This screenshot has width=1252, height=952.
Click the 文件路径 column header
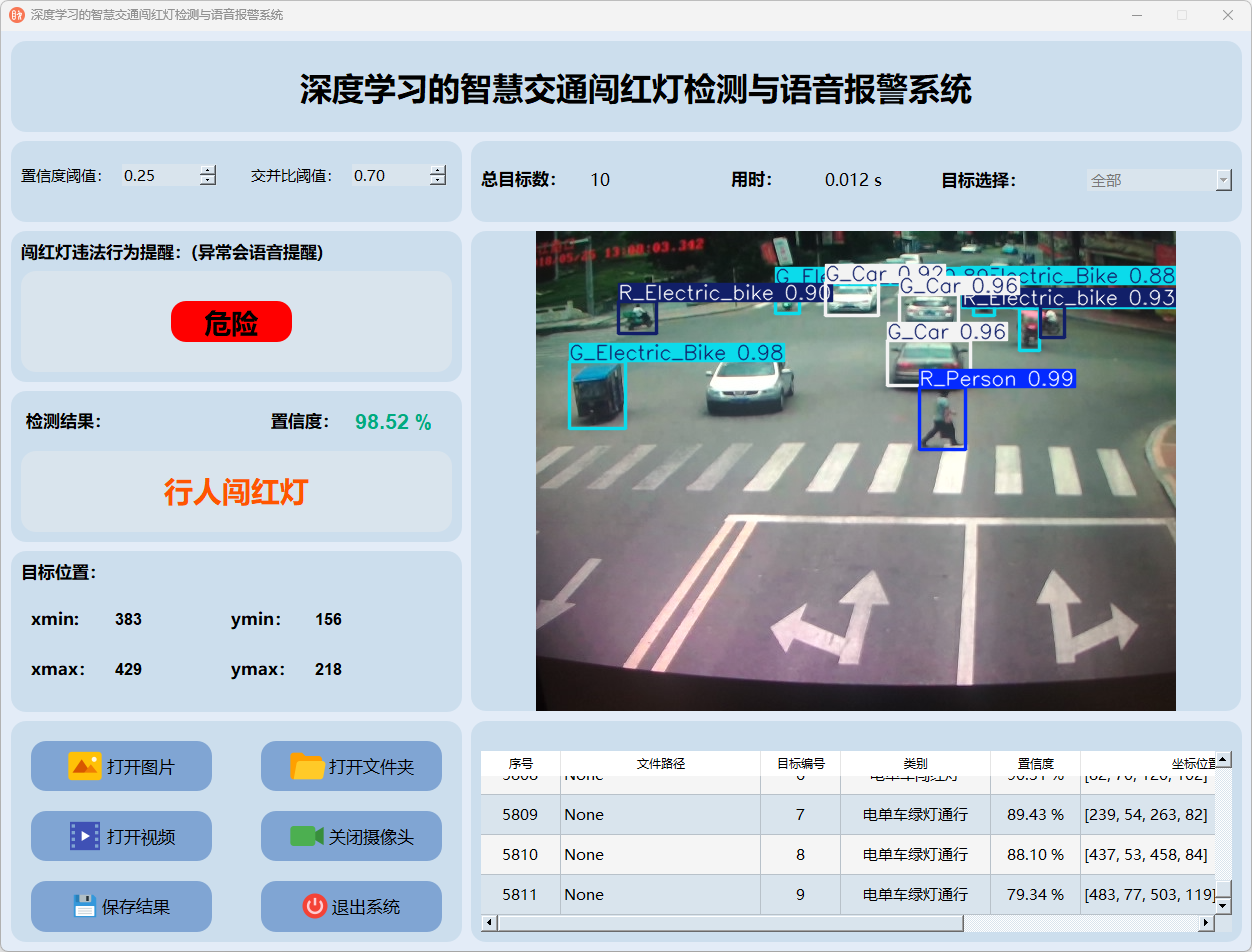point(660,763)
